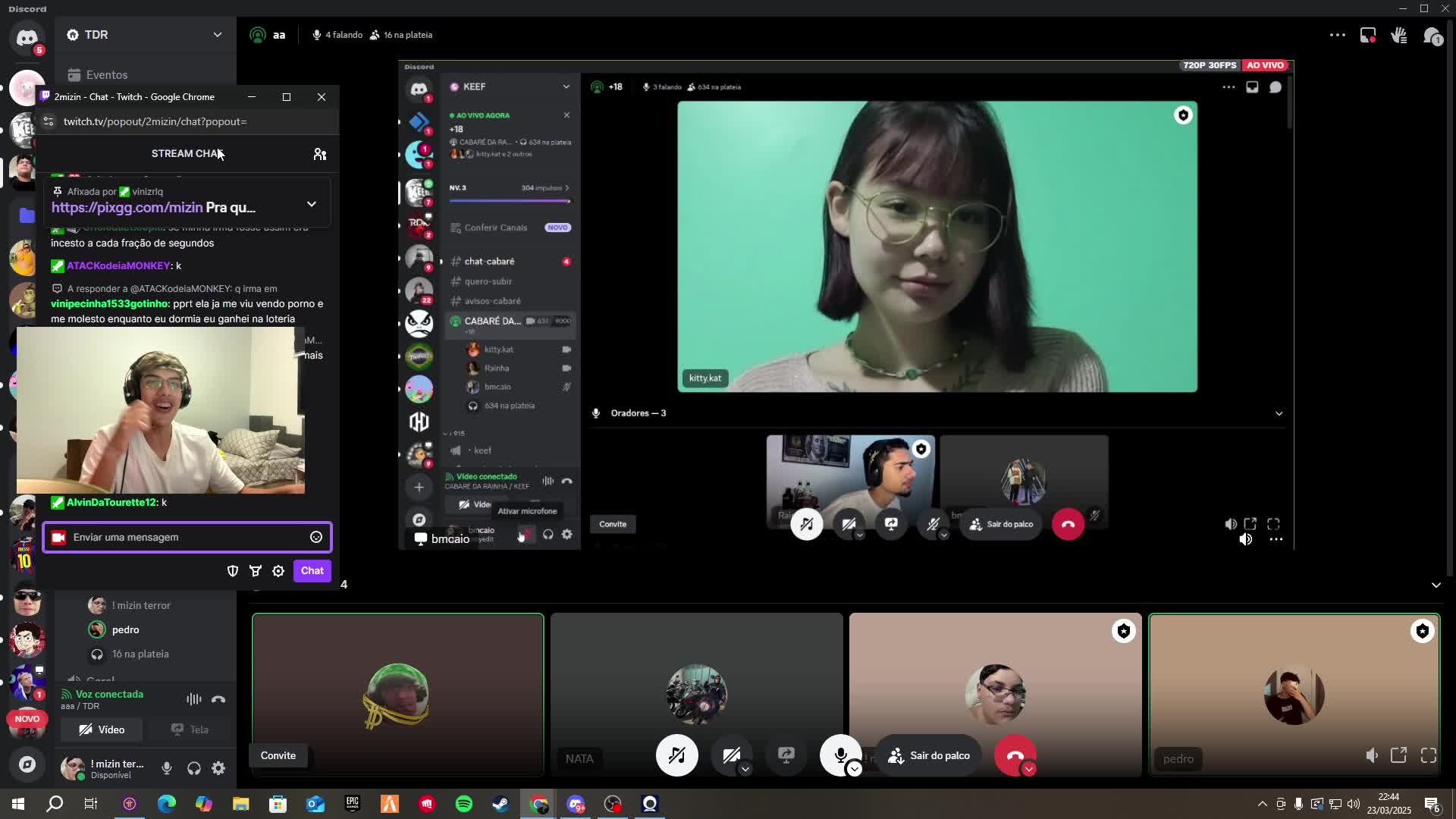Open Spotify from the Windows taskbar
This screenshot has height=819, width=1456.
[x=464, y=804]
